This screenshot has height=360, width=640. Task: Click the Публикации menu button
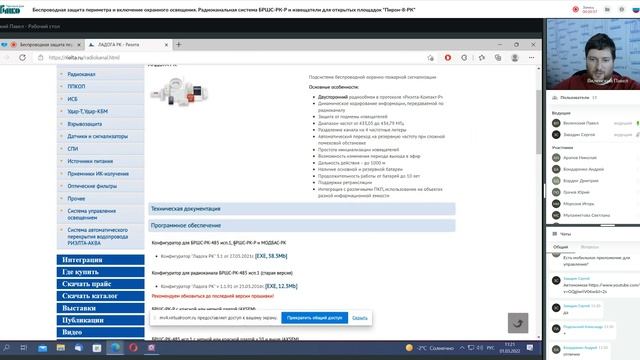(x=100, y=320)
